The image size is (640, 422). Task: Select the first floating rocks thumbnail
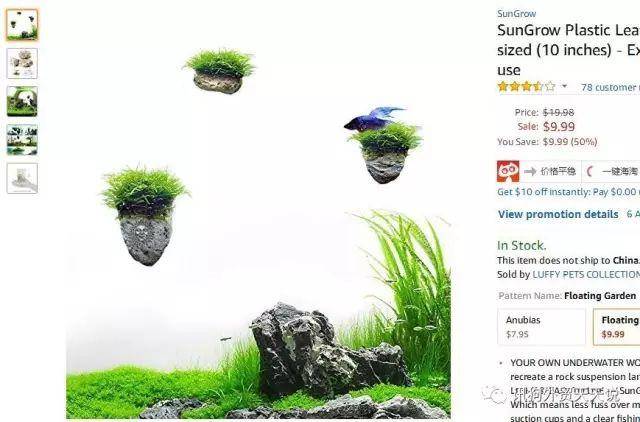coord(22,25)
